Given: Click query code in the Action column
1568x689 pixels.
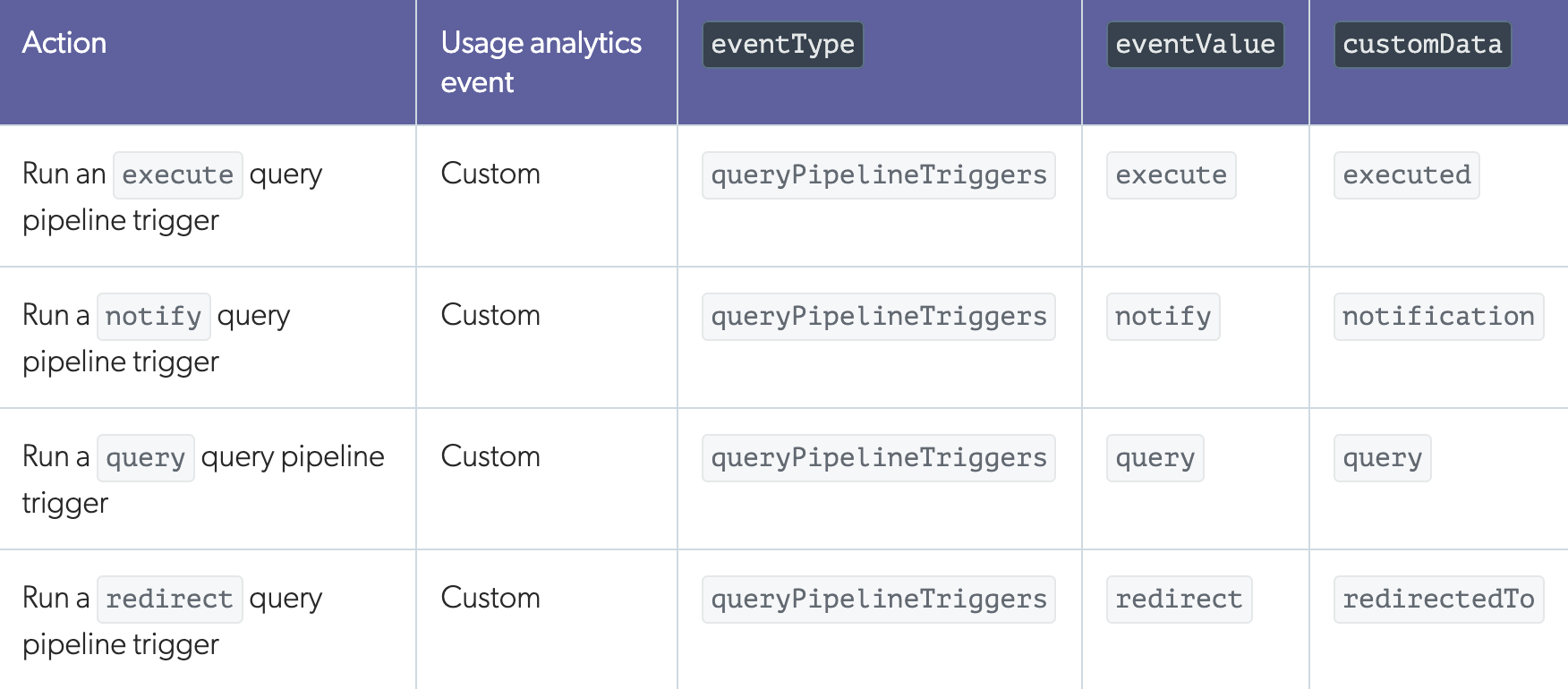Looking at the screenshot, I should click(145, 458).
